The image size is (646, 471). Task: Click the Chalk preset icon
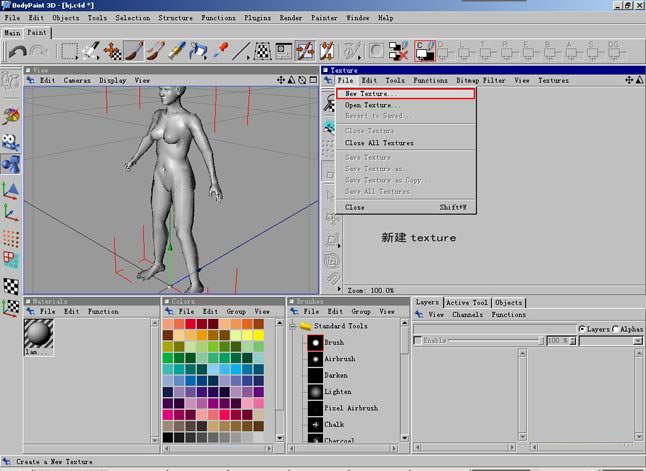click(316, 424)
